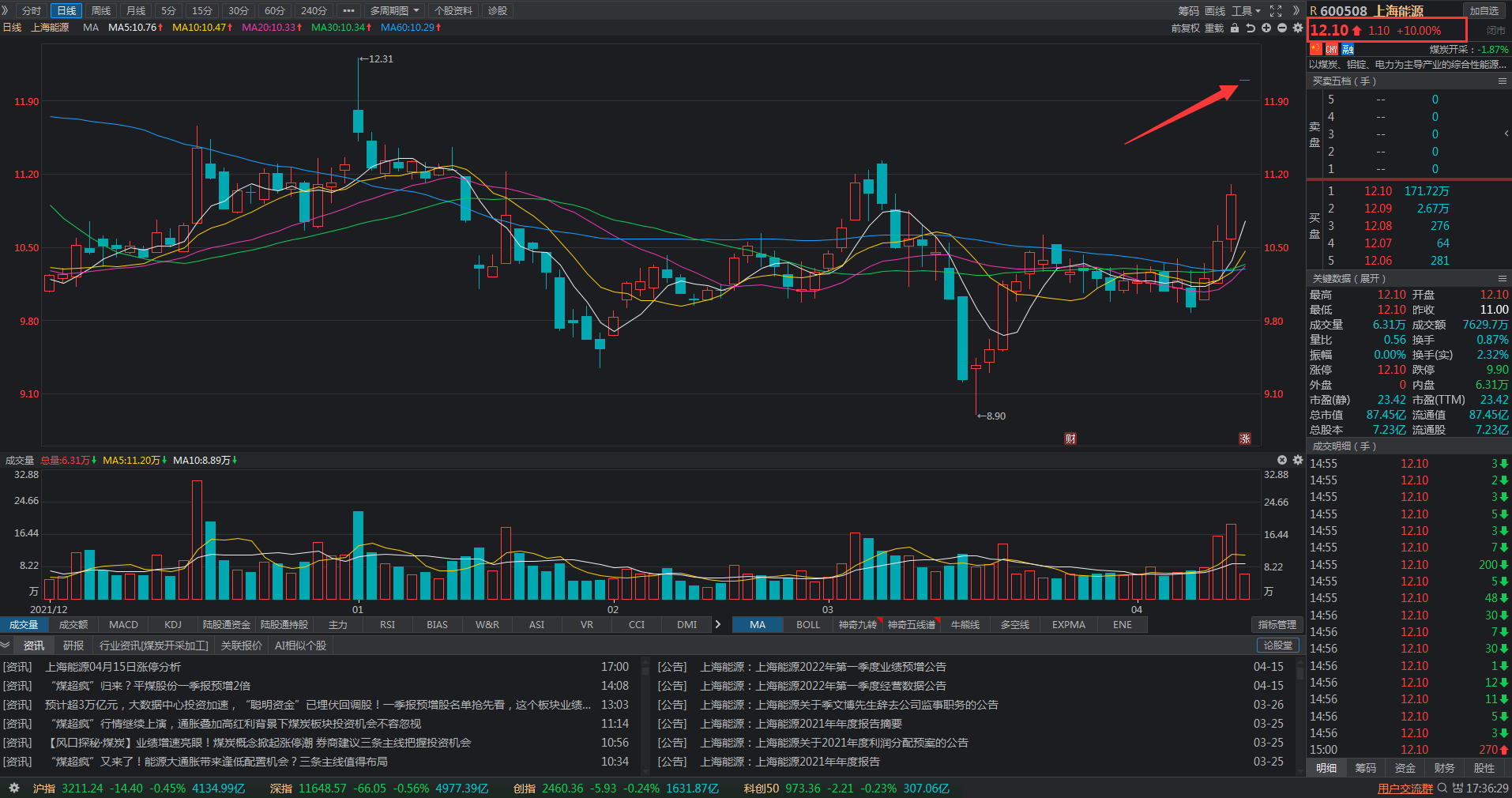Screen dimensions: 1512x798
Task: Toggle 前复权 price adjustment
Action: coord(1185,28)
